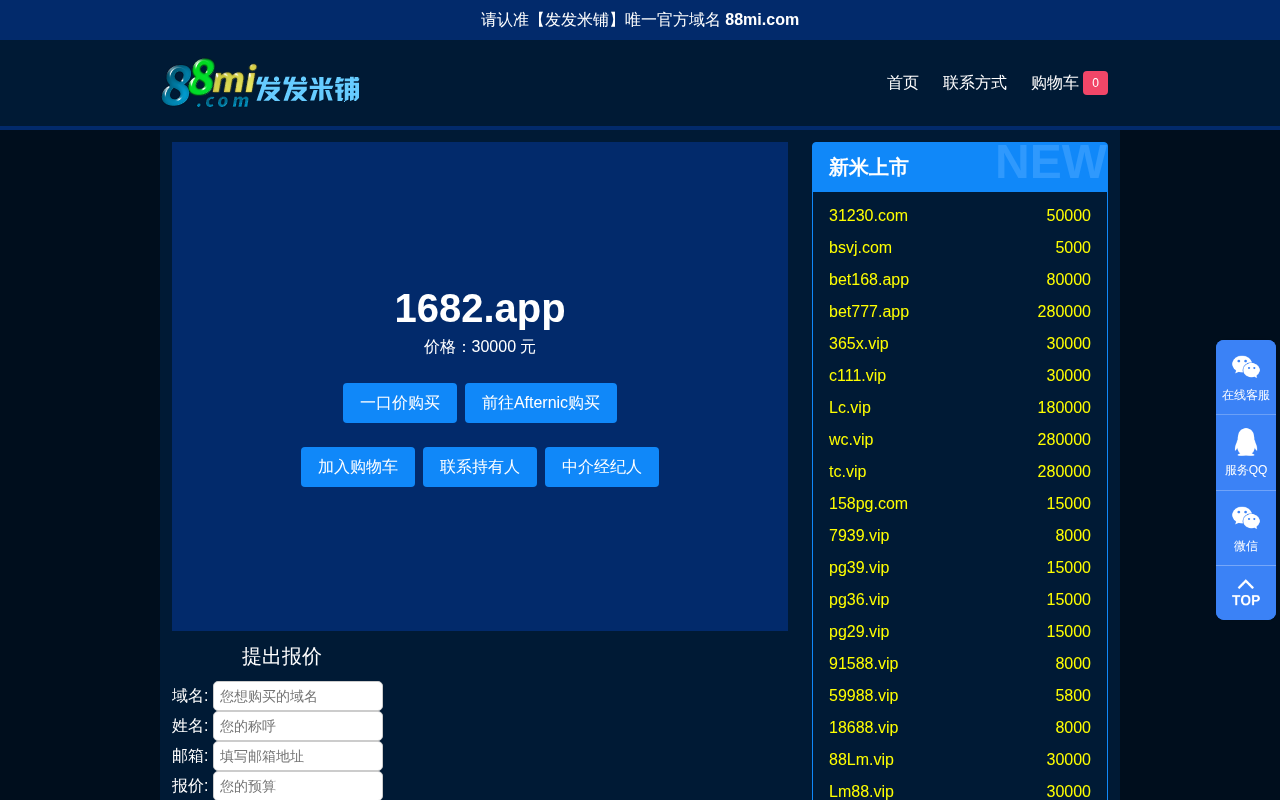Focus the 报价 budget input field

(298, 786)
